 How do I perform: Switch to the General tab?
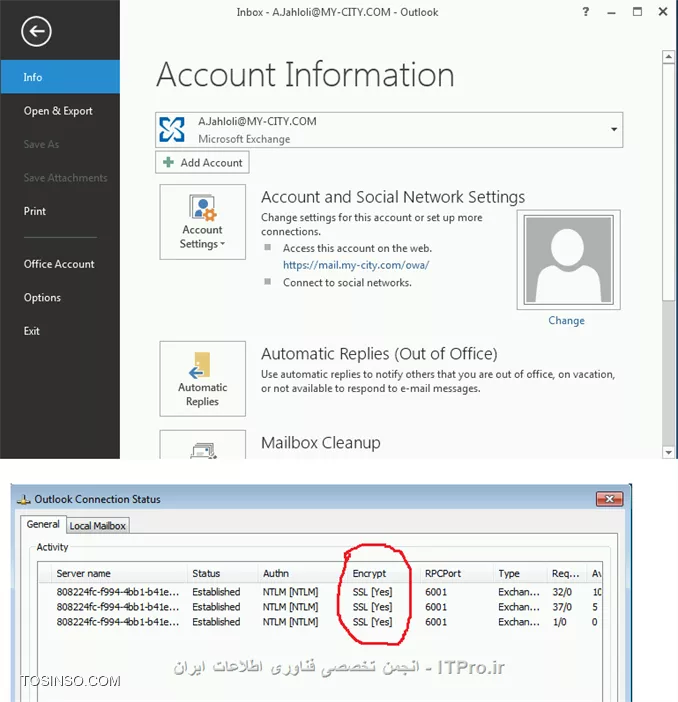(43, 524)
